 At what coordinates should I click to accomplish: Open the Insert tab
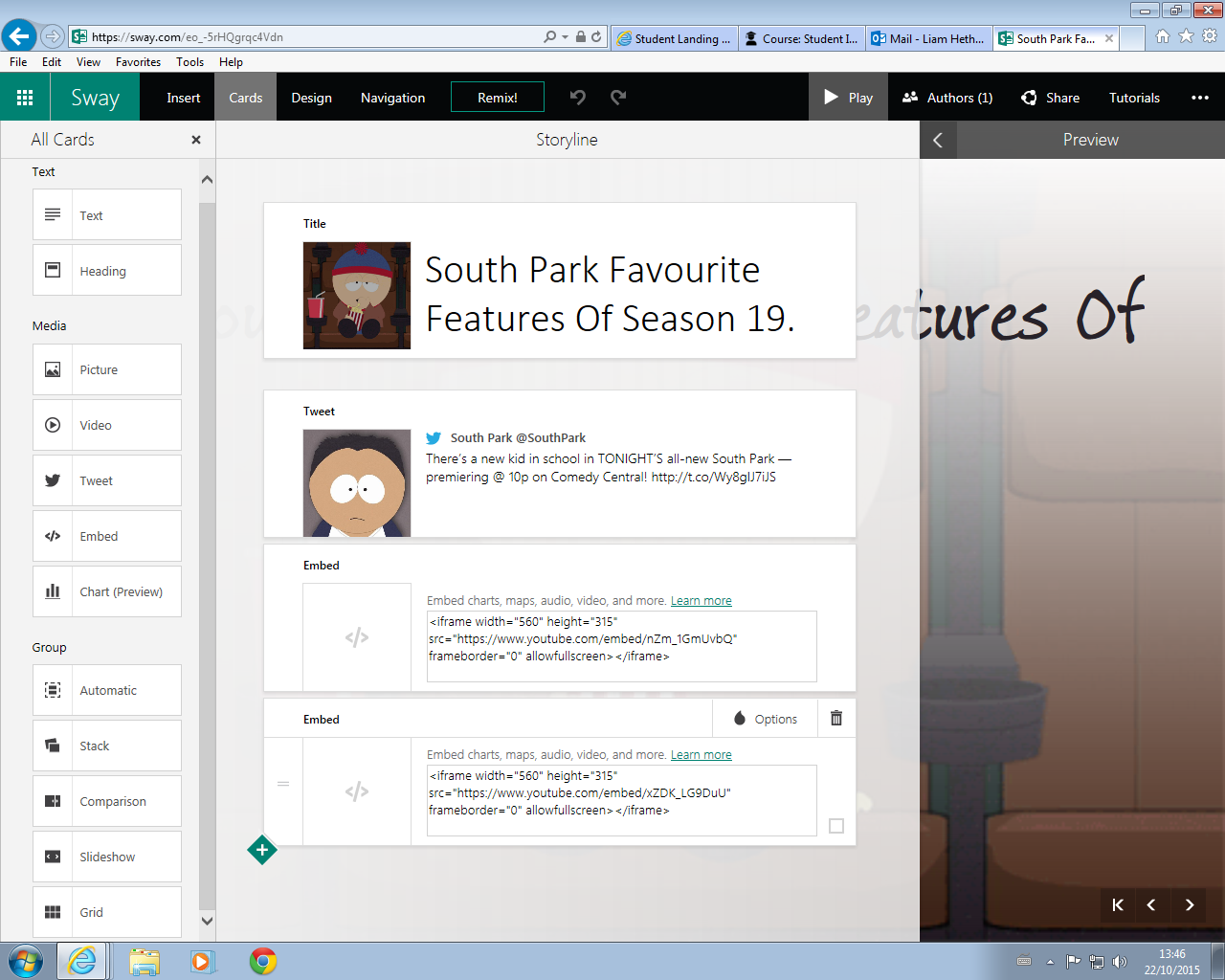(183, 98)
